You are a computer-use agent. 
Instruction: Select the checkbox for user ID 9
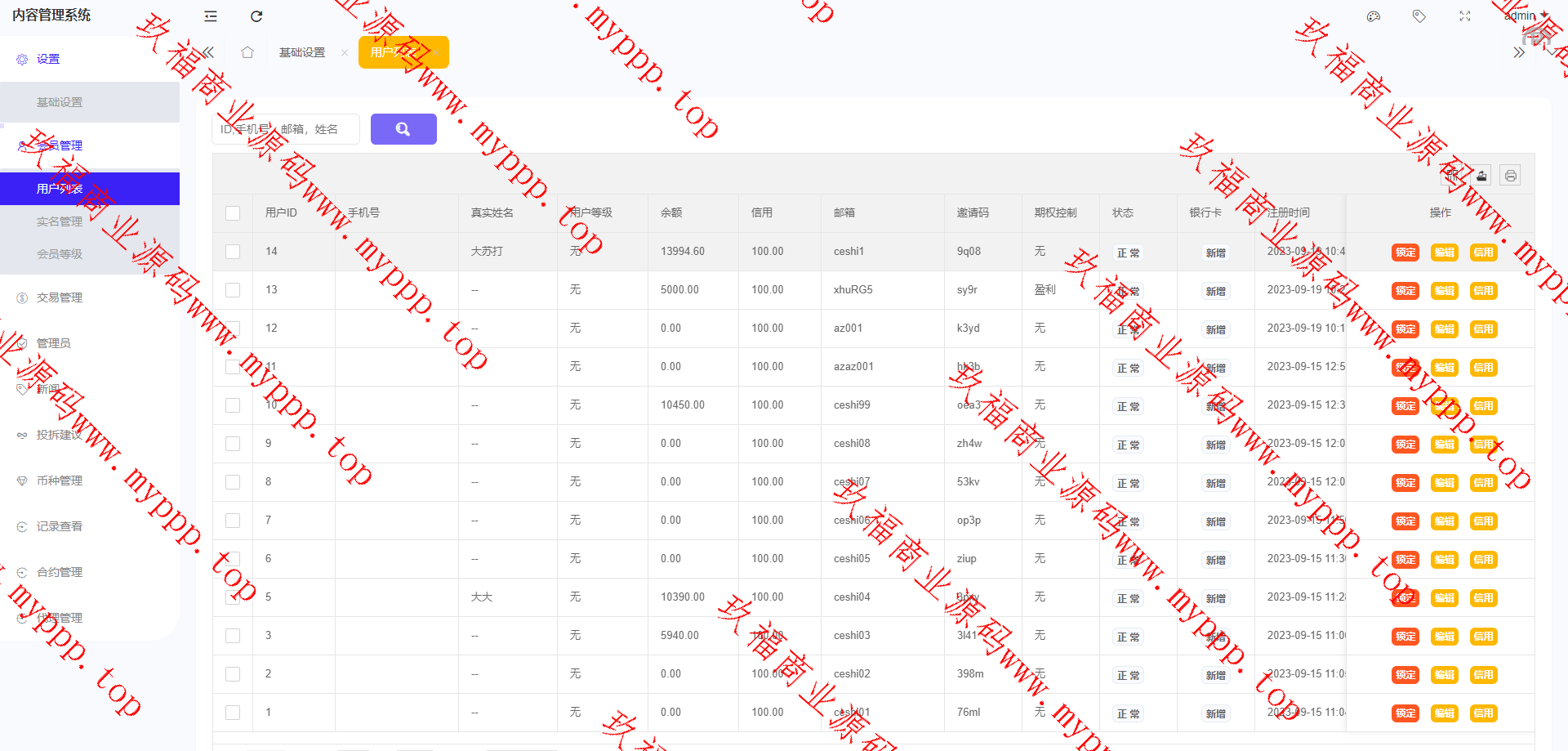(233, 444)
